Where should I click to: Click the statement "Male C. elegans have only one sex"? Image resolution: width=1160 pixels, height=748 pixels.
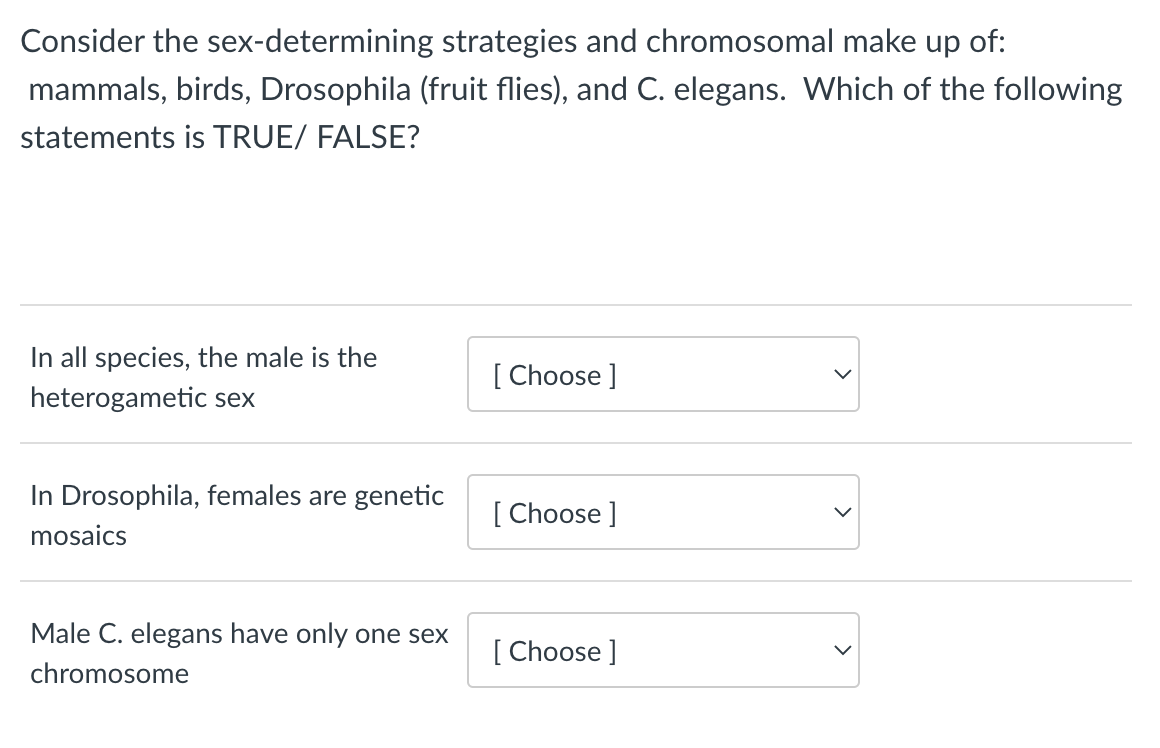coord(239,633)
